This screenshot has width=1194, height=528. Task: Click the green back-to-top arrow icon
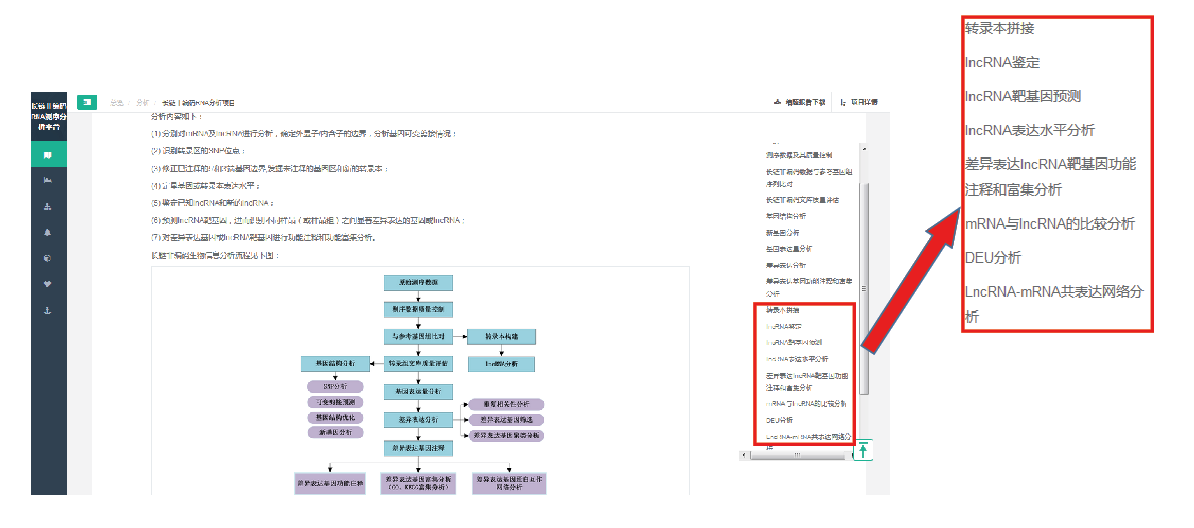tap(862, 451)
